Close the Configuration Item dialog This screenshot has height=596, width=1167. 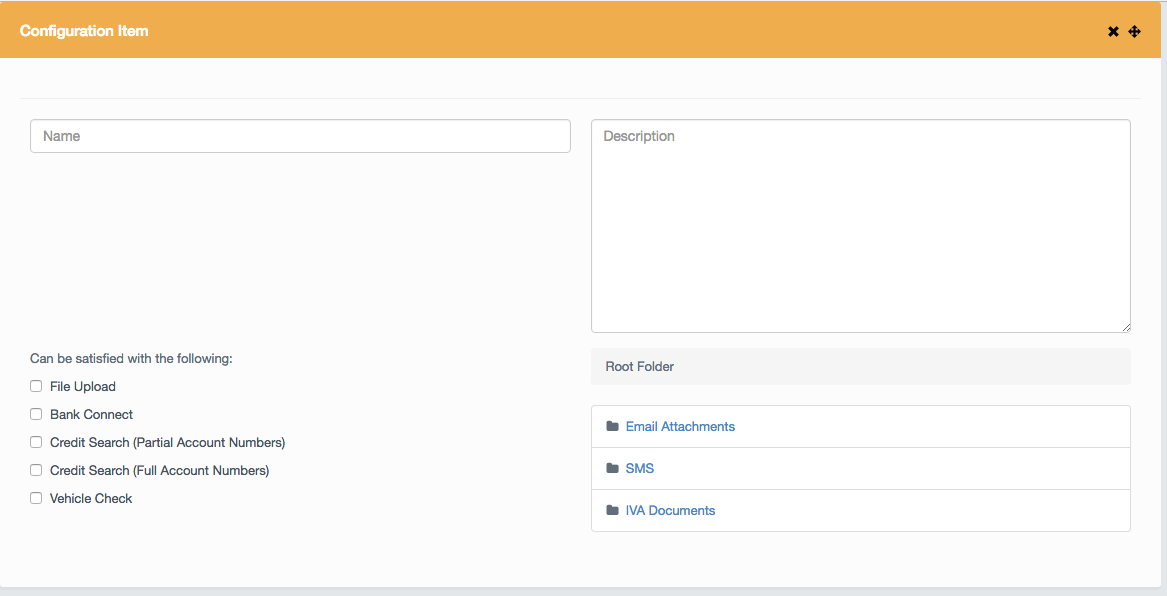click(1113, 31)
